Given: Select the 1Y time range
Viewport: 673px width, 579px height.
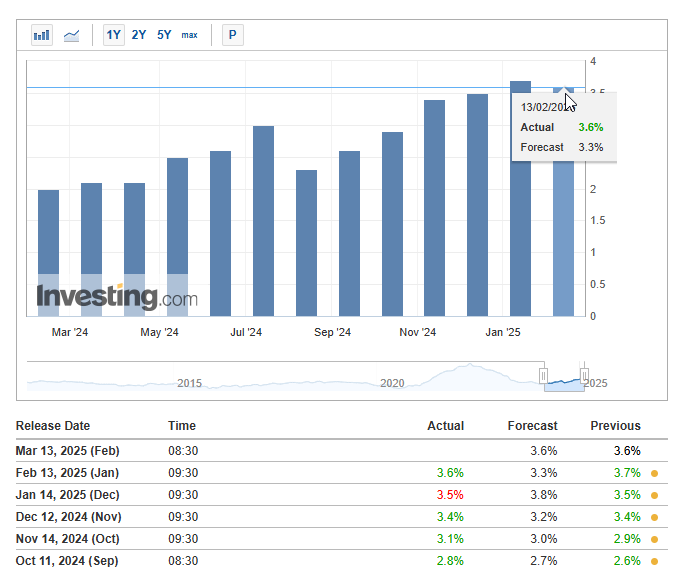Looking at the screenshot, I should tap(114, 35).
